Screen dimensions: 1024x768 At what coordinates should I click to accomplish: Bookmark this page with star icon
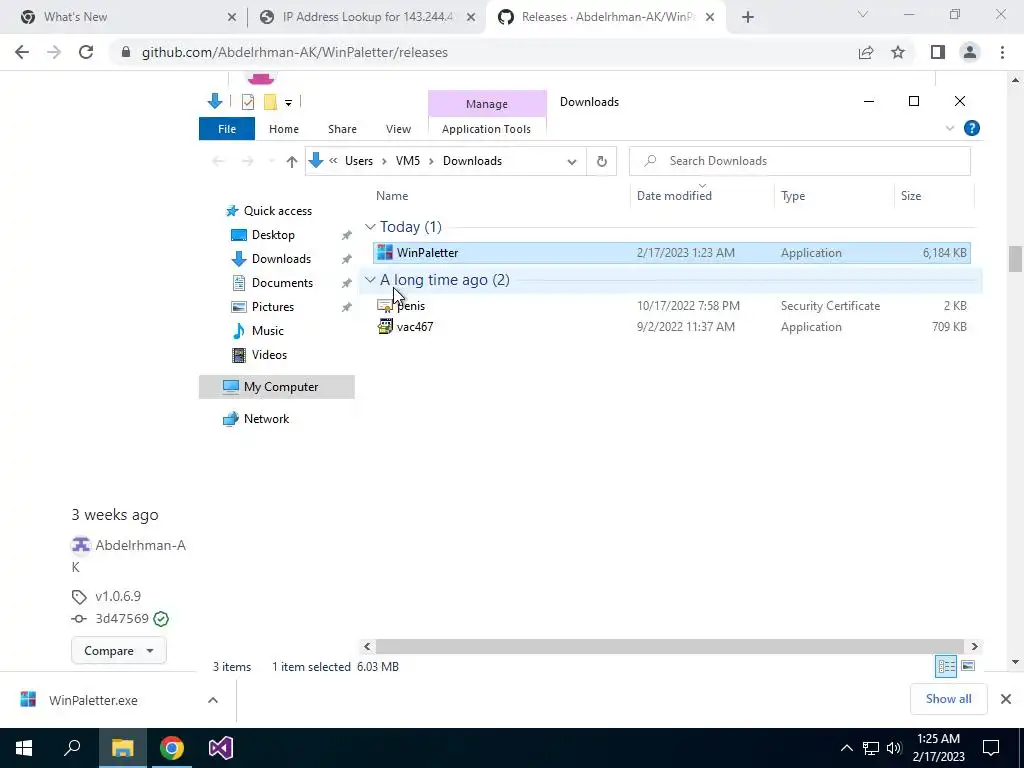point(898,52)
